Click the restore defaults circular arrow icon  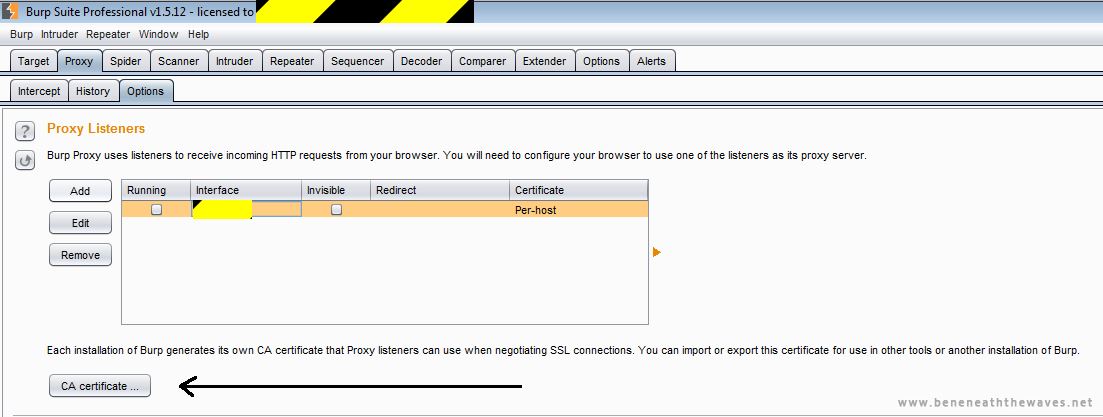click(25, 161)
